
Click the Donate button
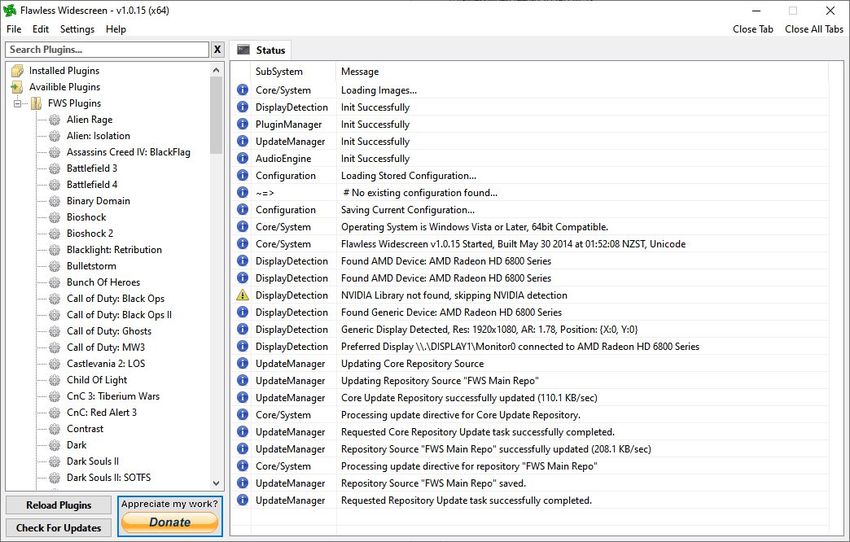click(170, 522)
